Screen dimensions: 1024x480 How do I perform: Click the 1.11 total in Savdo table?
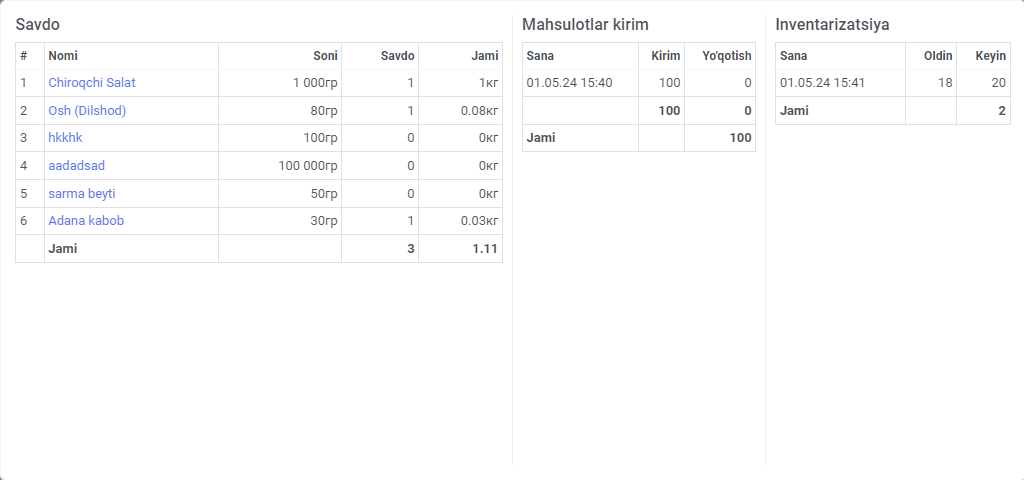pos(485,248)
